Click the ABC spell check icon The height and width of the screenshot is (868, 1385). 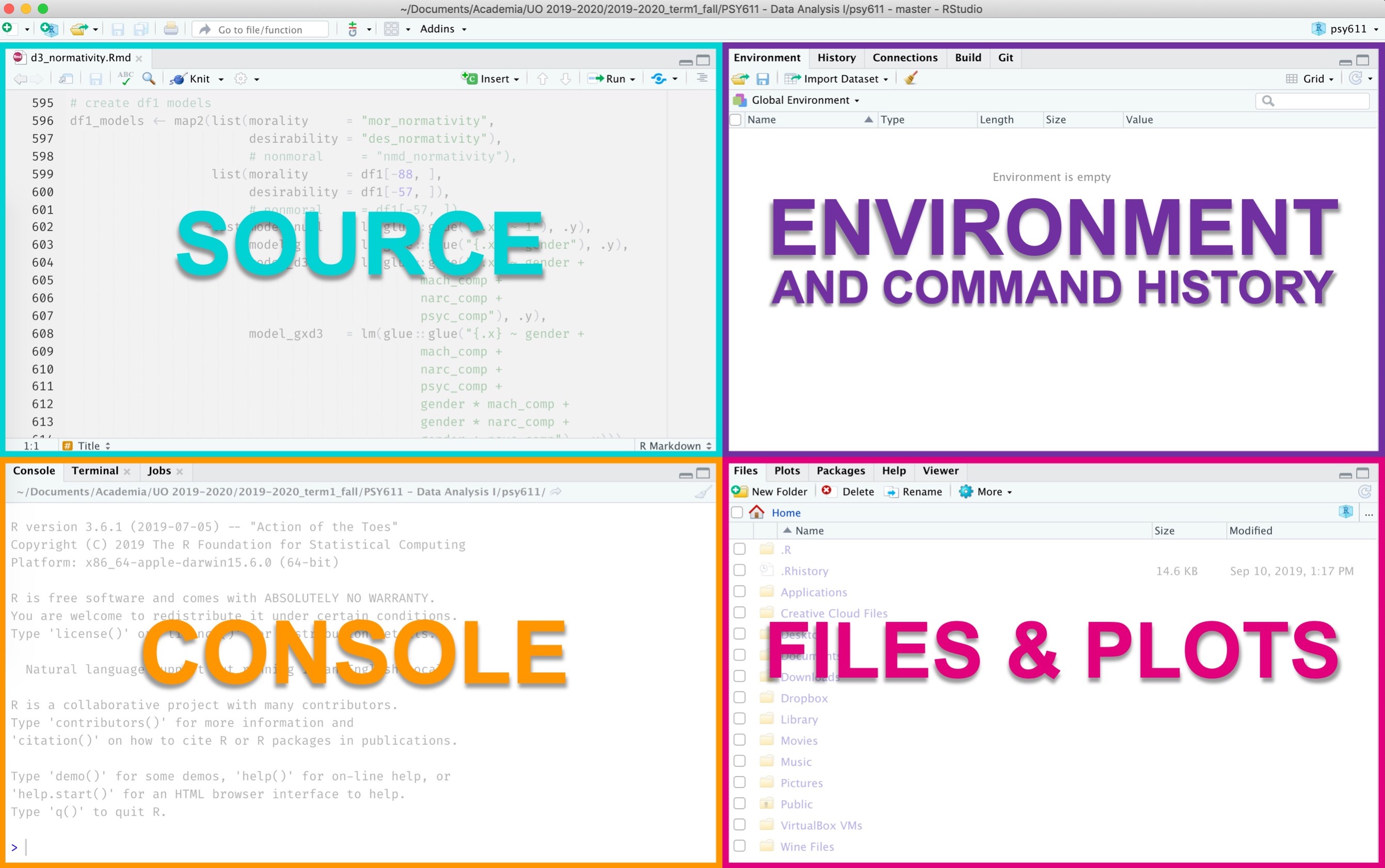click(124, 78)
